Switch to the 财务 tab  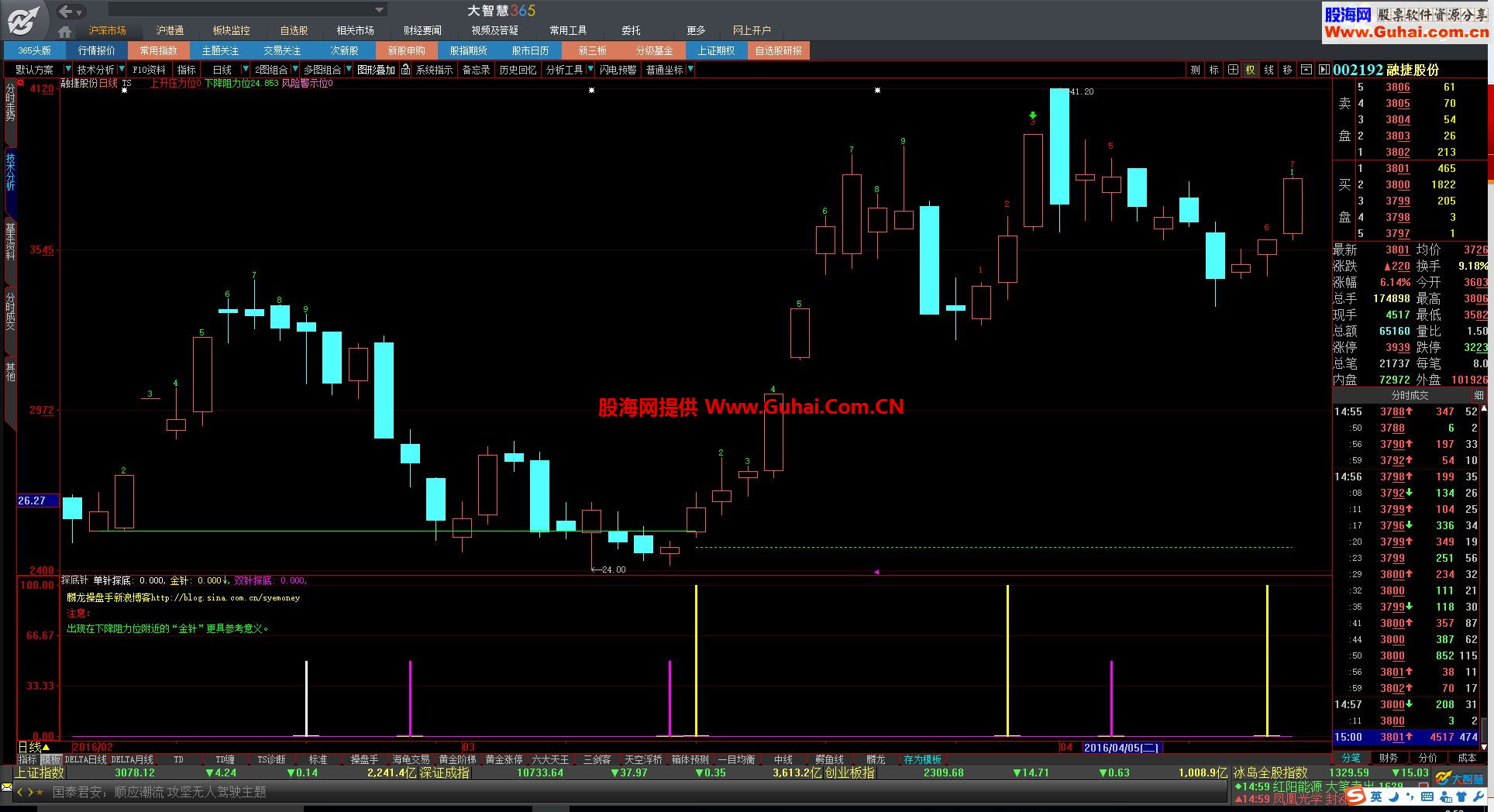[x=1389, y=758]
